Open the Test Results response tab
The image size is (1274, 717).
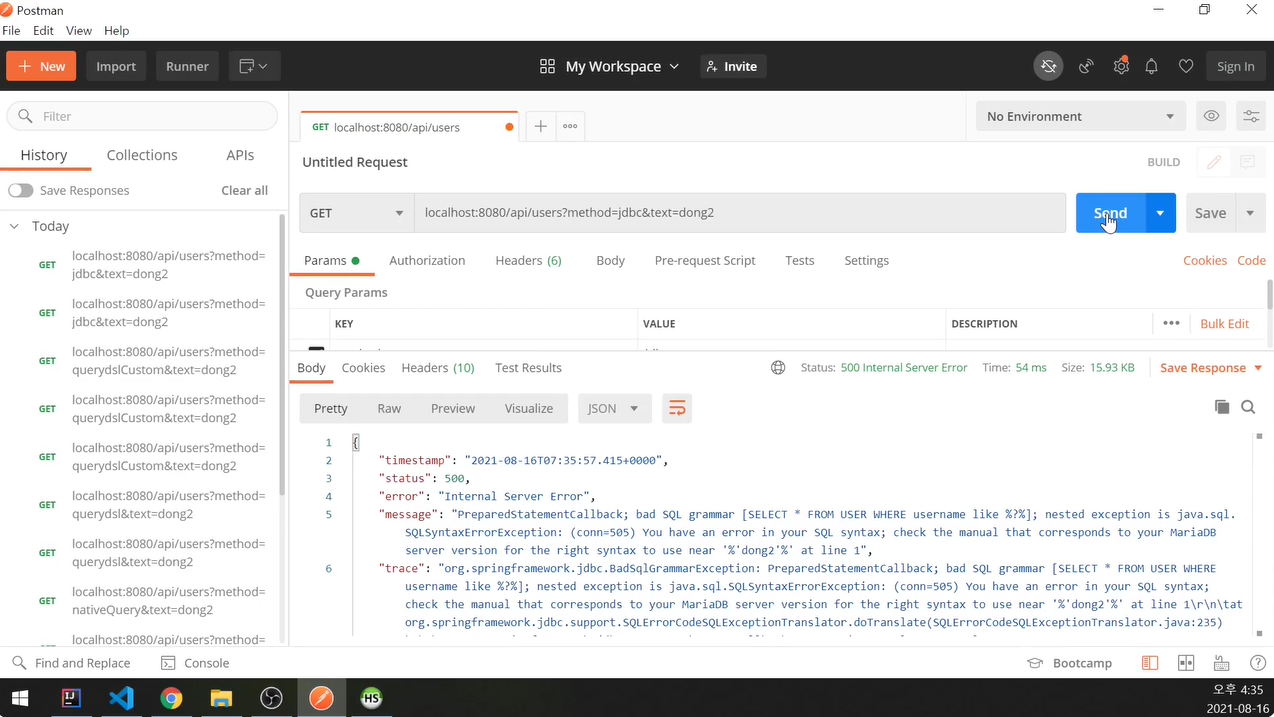click(528, 368)
